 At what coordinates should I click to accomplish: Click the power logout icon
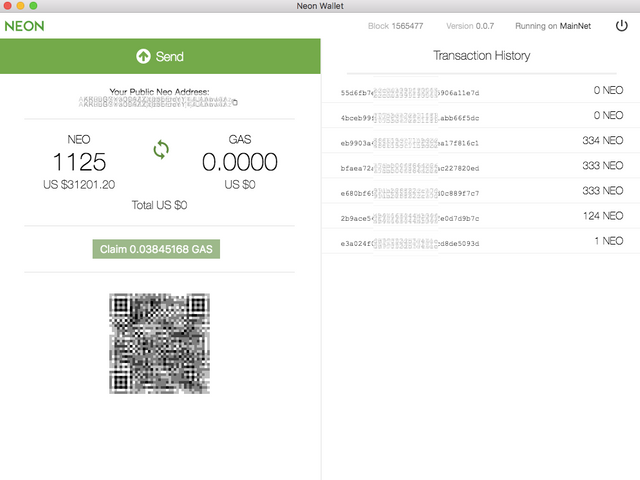tap(621, 26)
